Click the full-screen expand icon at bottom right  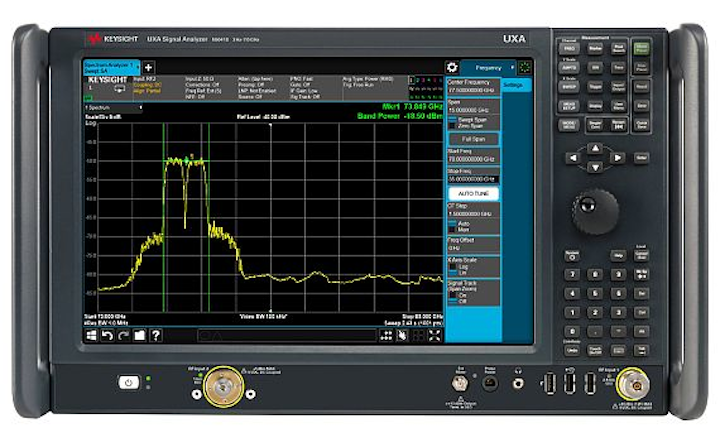(x=434, y=336)
